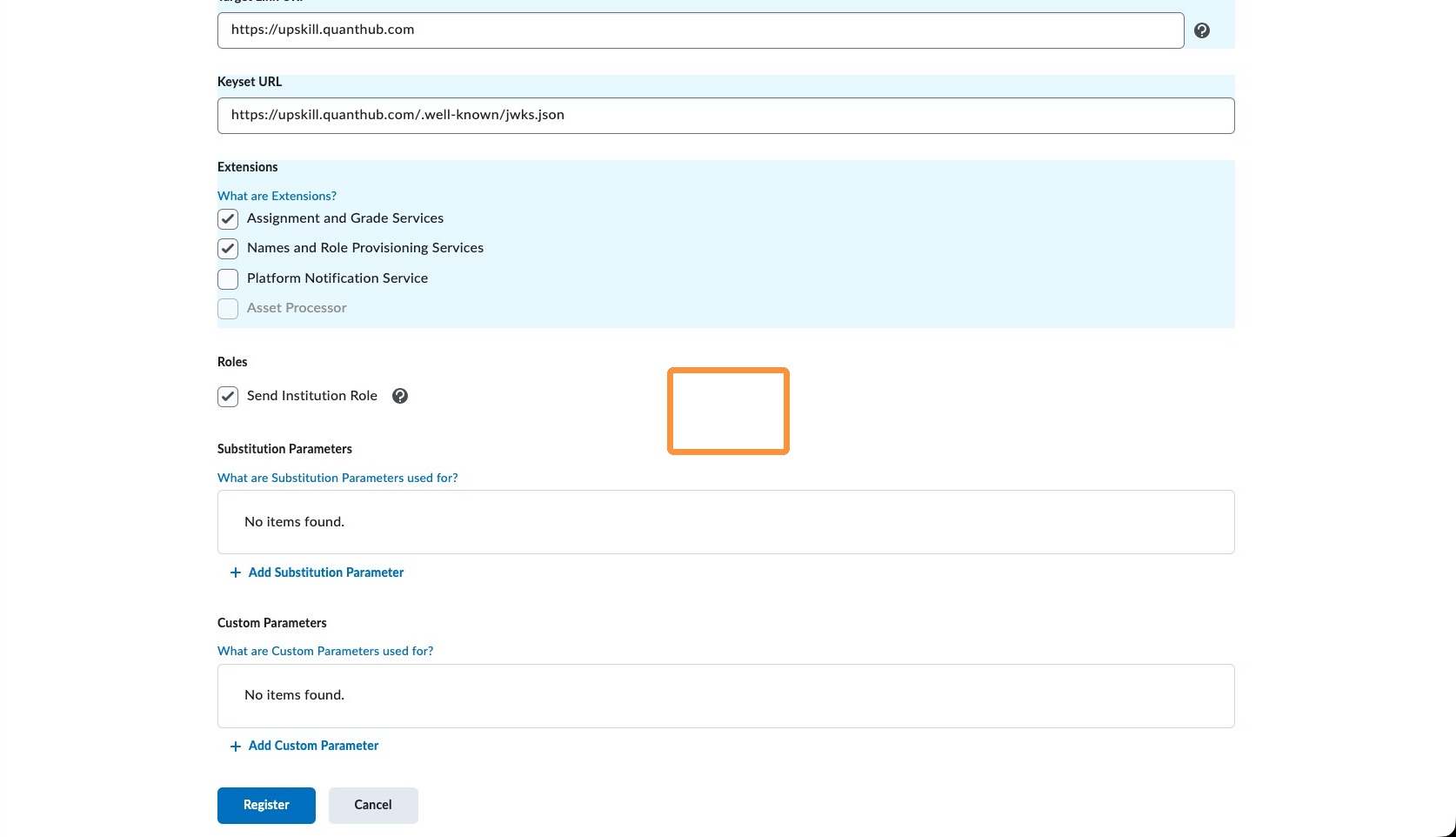1456x837 pixels.
Task: Select the Custom Parameters heading
Action: pyautogui.click(x=272, y=623)
